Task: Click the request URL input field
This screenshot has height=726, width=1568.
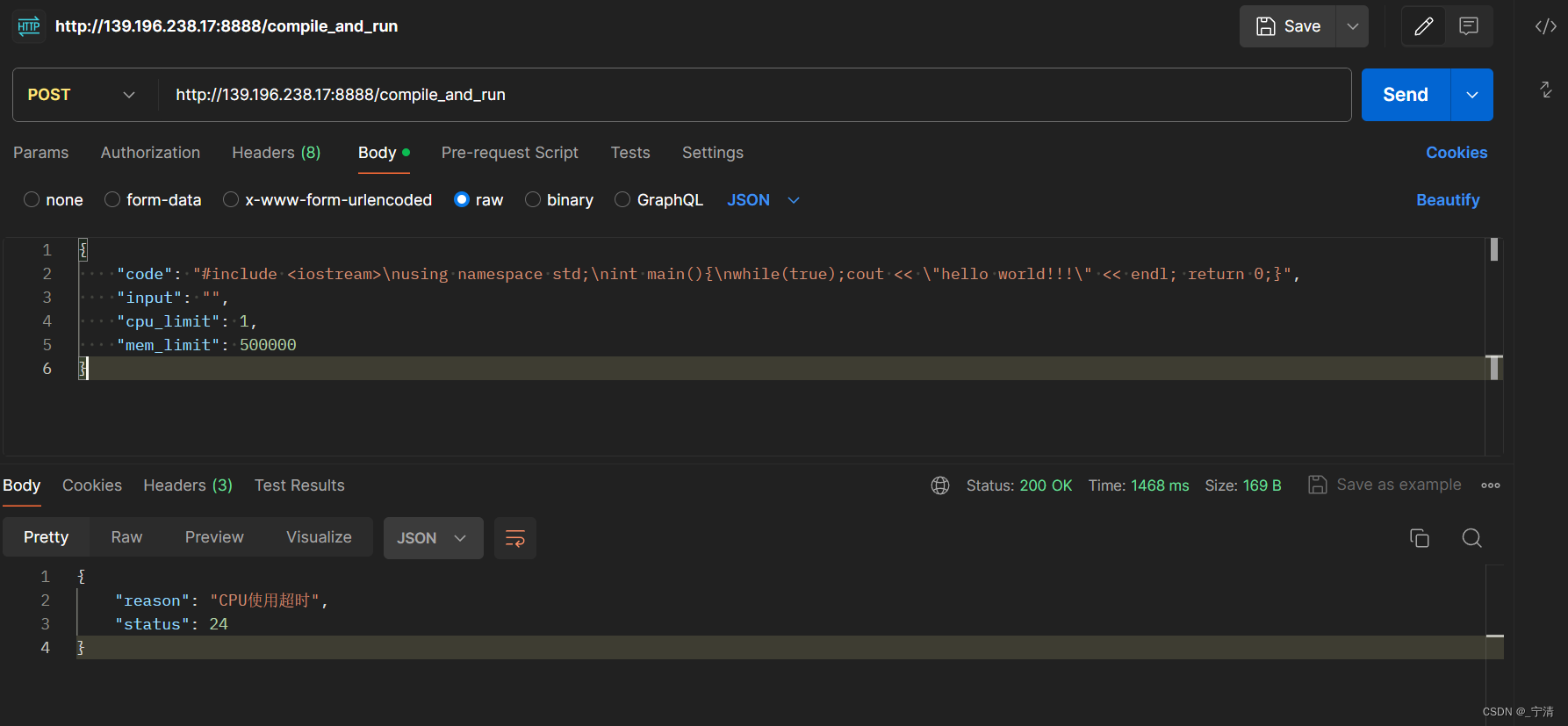Action: coord(754,95)
